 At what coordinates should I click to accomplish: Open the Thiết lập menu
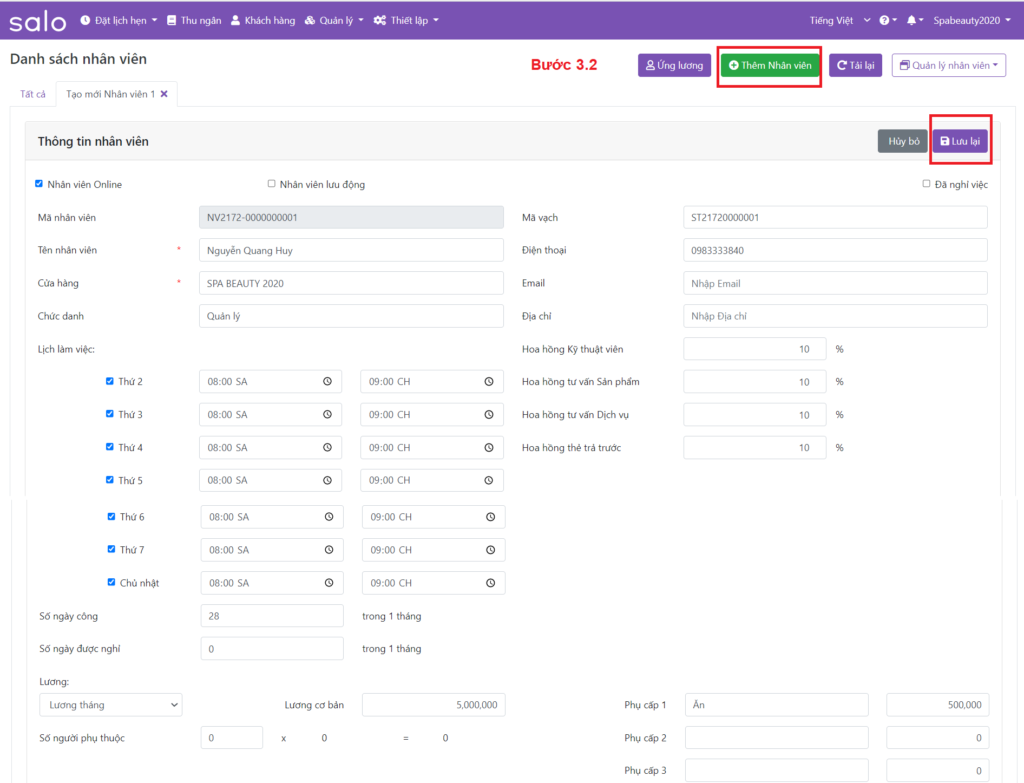tap(406, 20)
